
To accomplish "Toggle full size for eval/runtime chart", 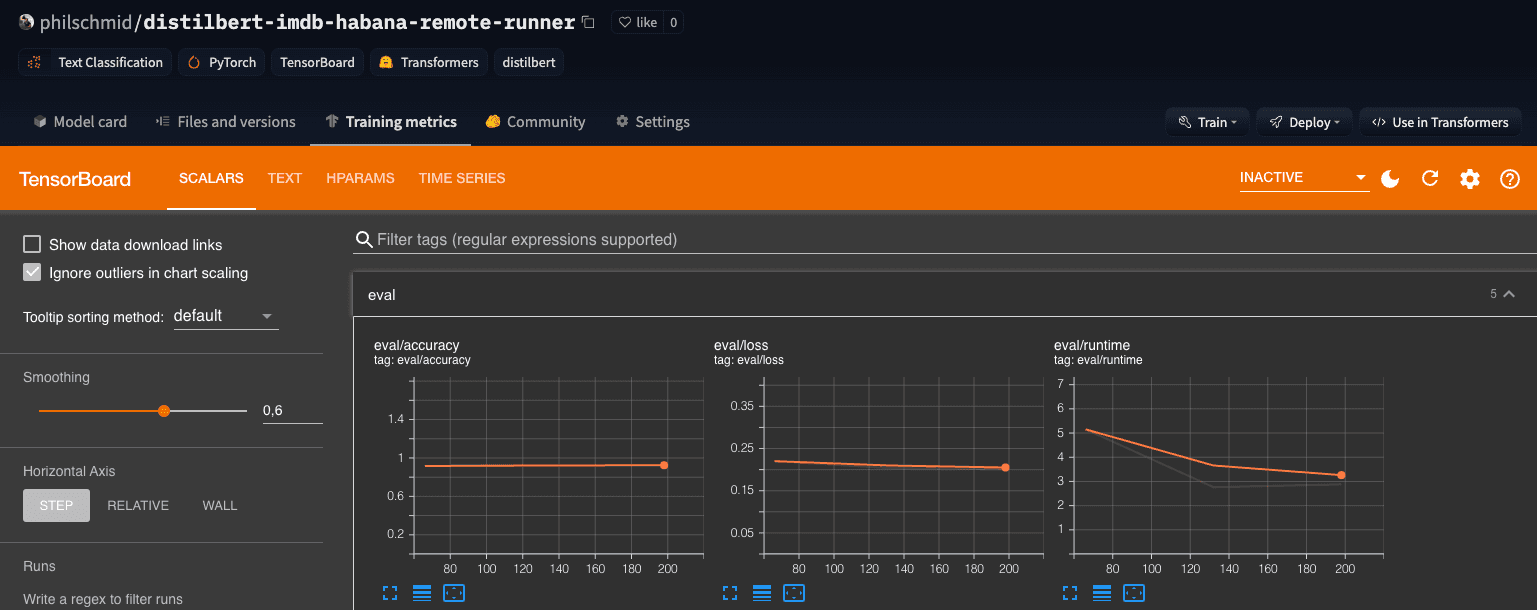I will 1070,593.
